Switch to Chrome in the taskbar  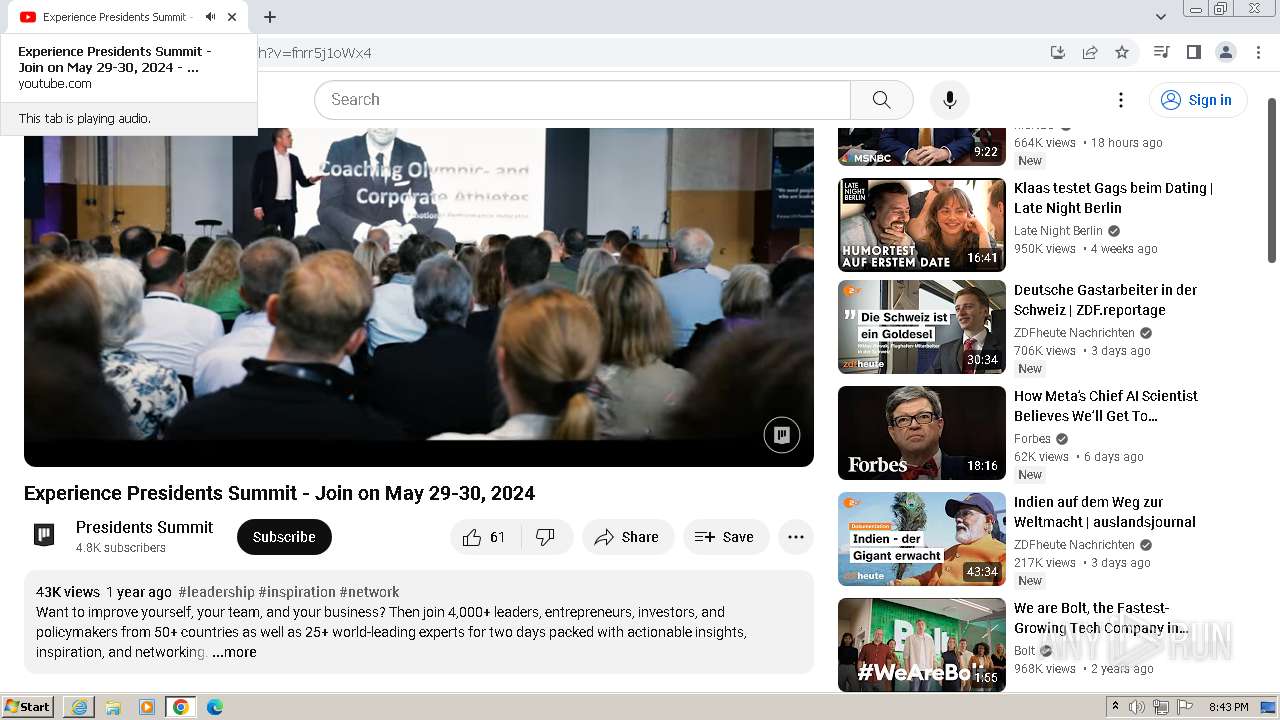point(180,707)
